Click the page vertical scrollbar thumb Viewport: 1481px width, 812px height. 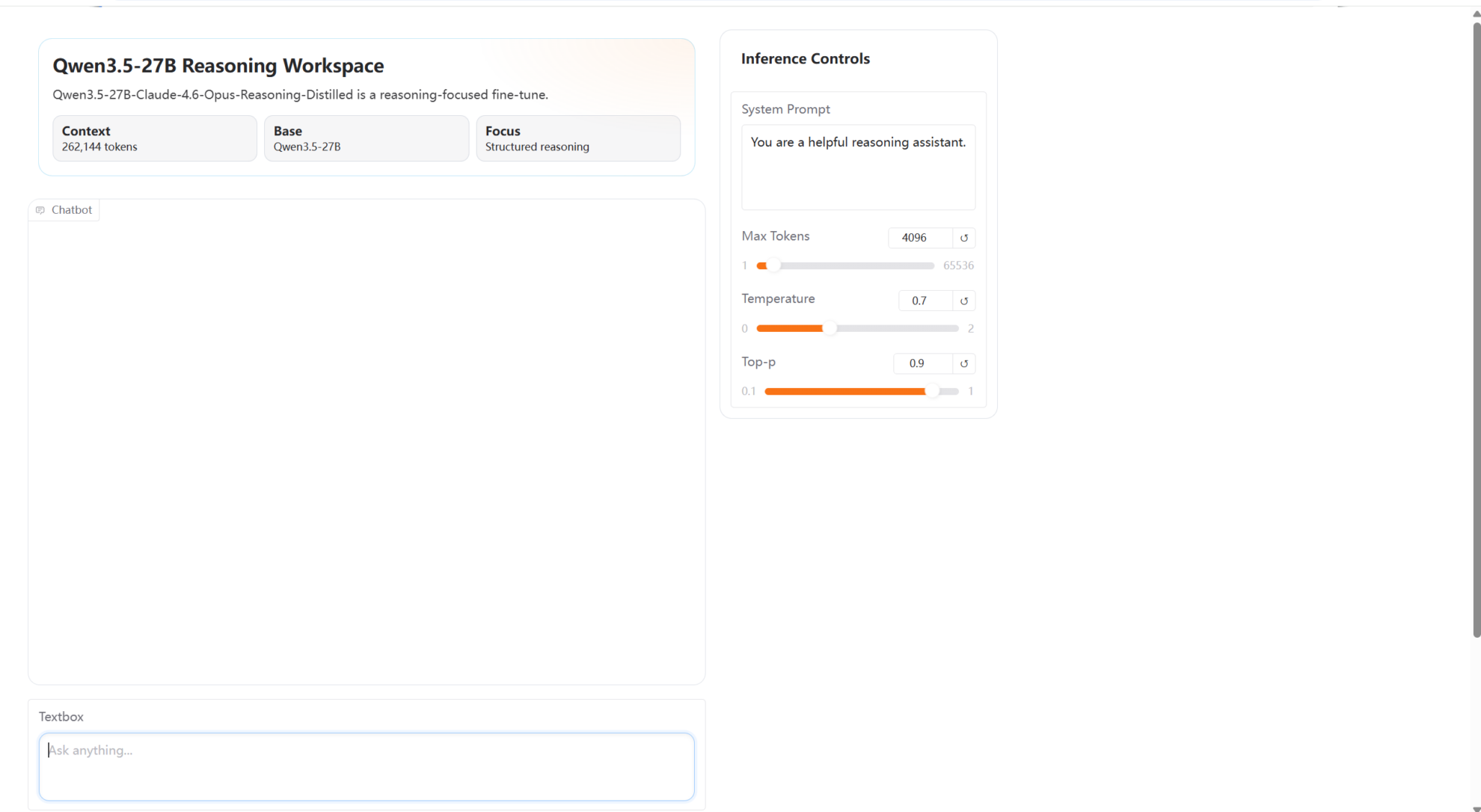tap(1476, 329)
